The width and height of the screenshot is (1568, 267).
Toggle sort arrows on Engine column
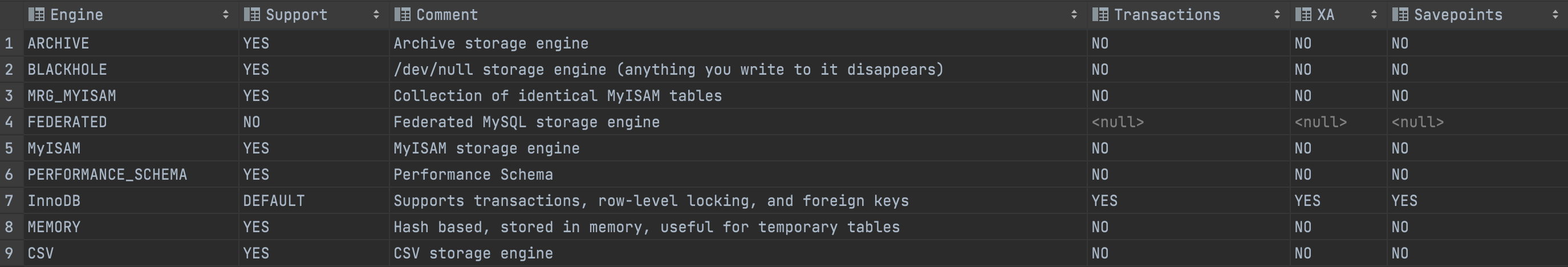tap(226, 15)
